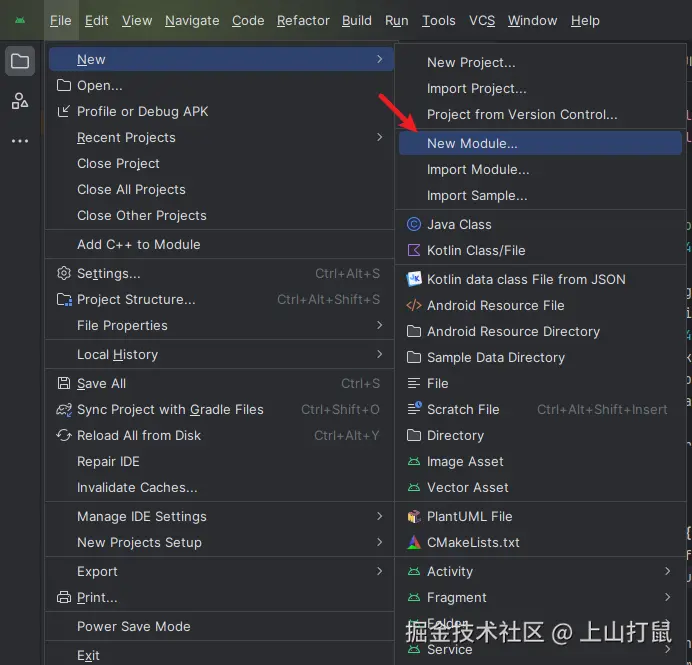Open the Edit menu
The height and width of the screenshot is (665, 692).
96,20
